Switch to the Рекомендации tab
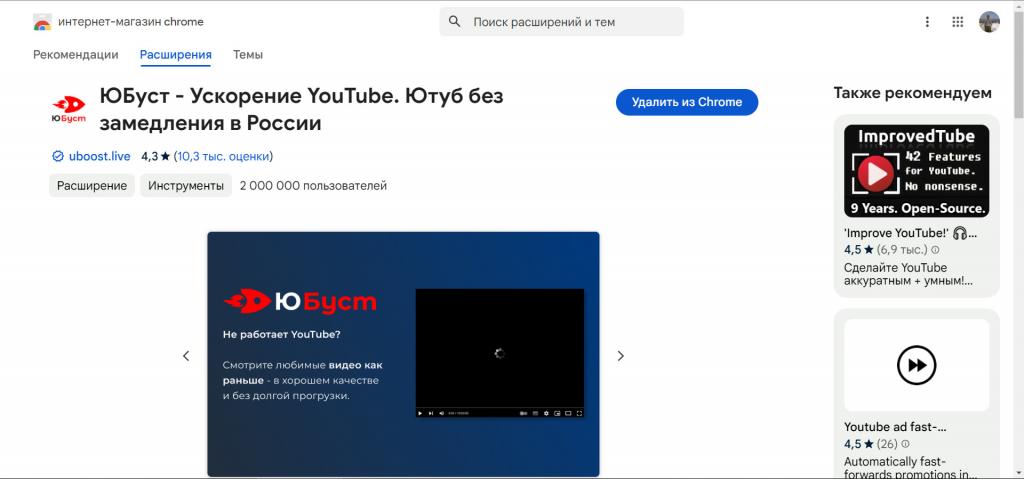1024x479 pixels. click(x=76, y=55)
